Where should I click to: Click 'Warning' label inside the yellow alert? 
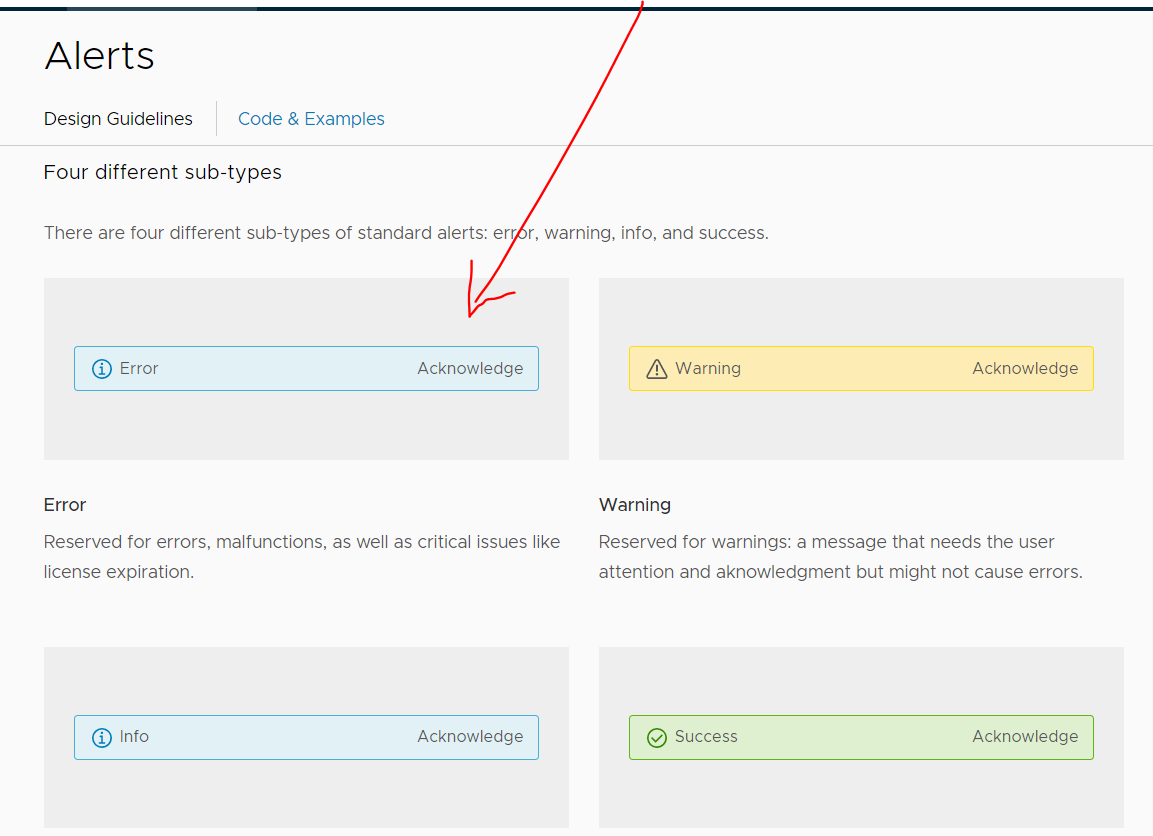[708, 368]
